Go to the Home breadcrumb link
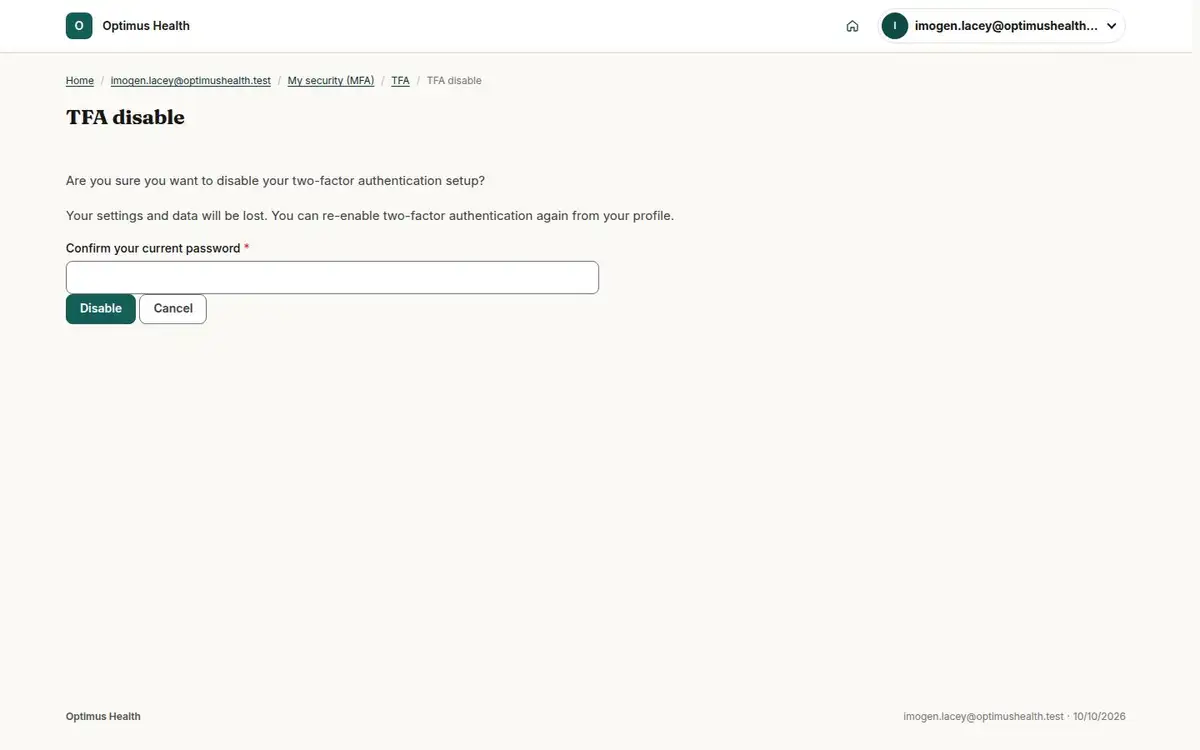 (x=80, y=80)
